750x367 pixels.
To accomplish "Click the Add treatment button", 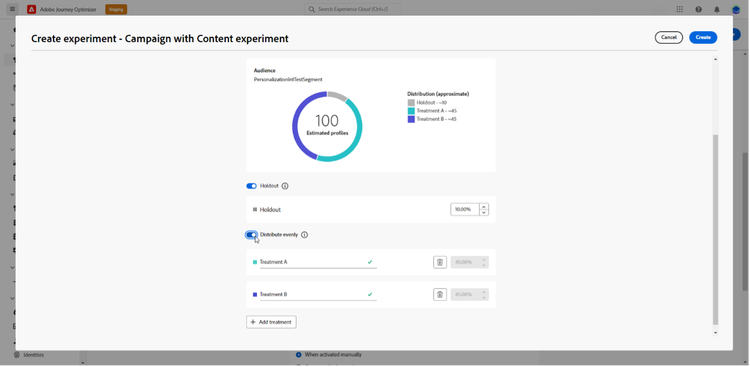I will click(271, 322).
